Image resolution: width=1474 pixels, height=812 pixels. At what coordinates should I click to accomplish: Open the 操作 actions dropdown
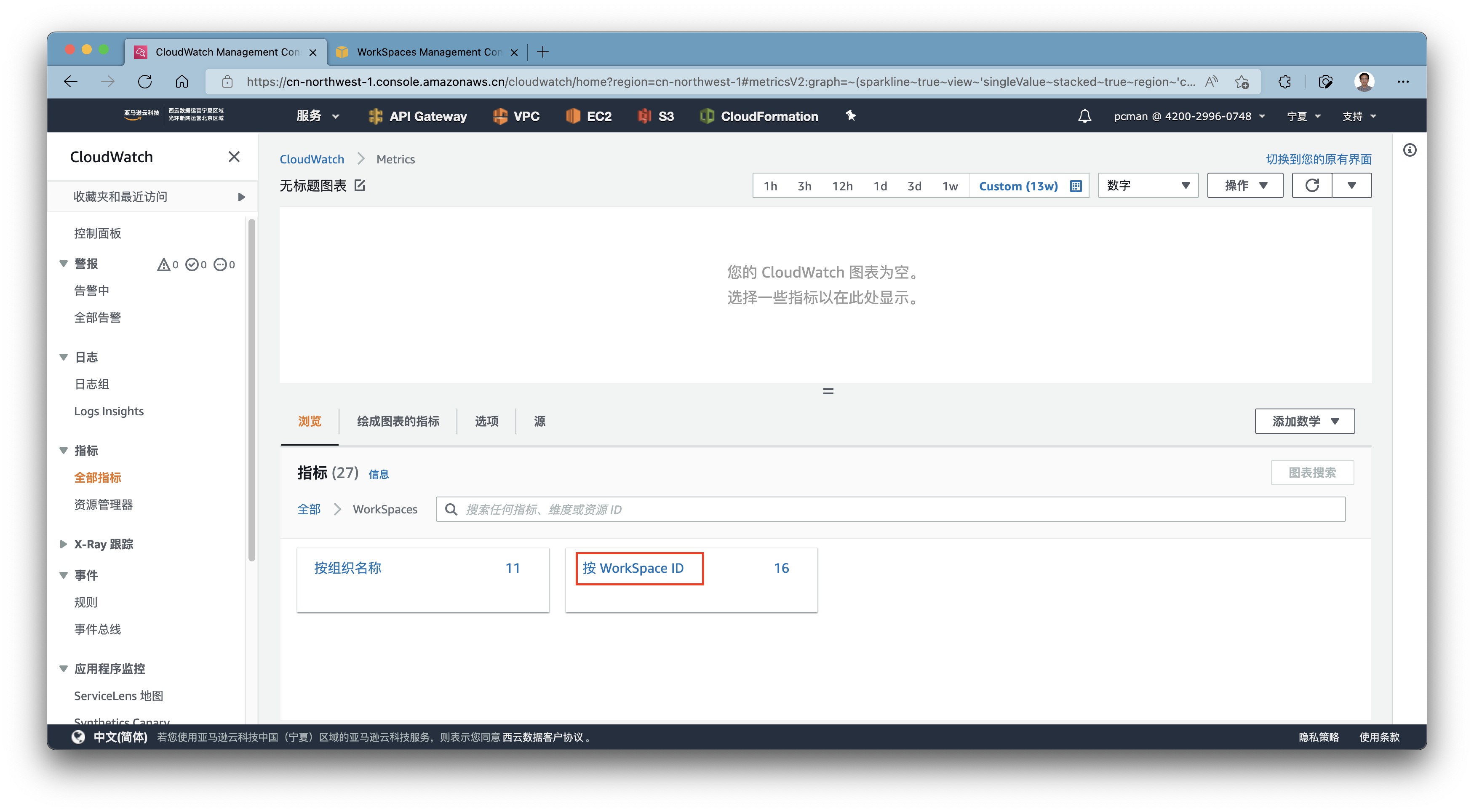coord(1245,185)
